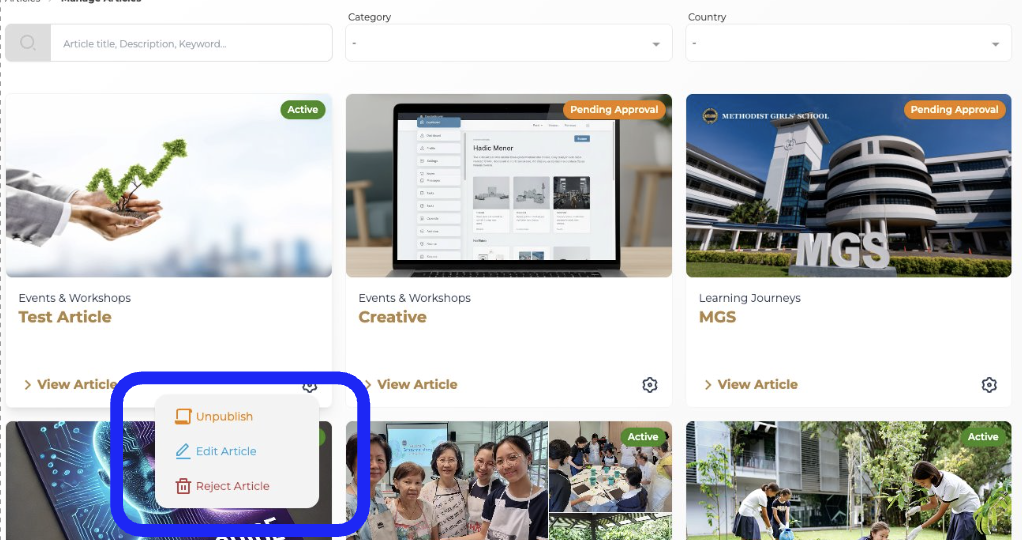The height and width of the screenshot is (540, 1022).
Task: Choose Edit Article in the popup menu
Action: [x=226, y=452]
